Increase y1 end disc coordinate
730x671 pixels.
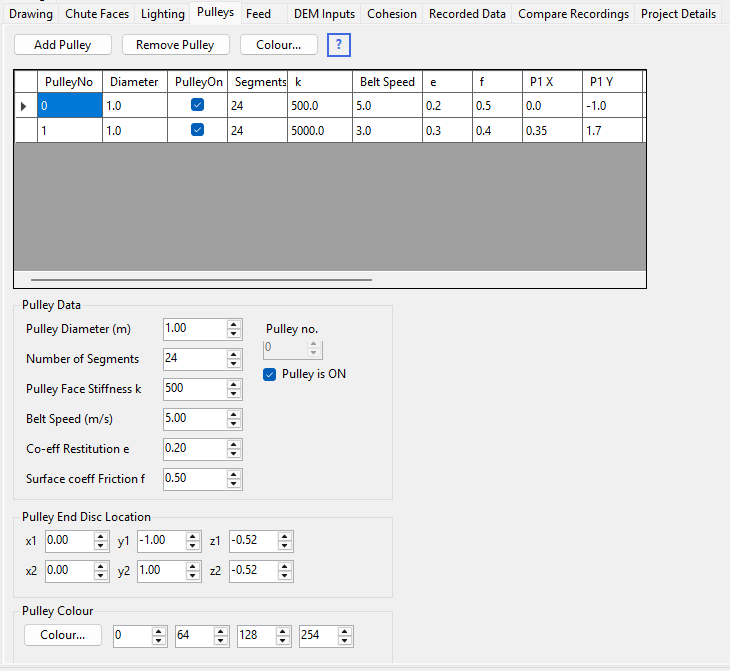coord(192,537)
